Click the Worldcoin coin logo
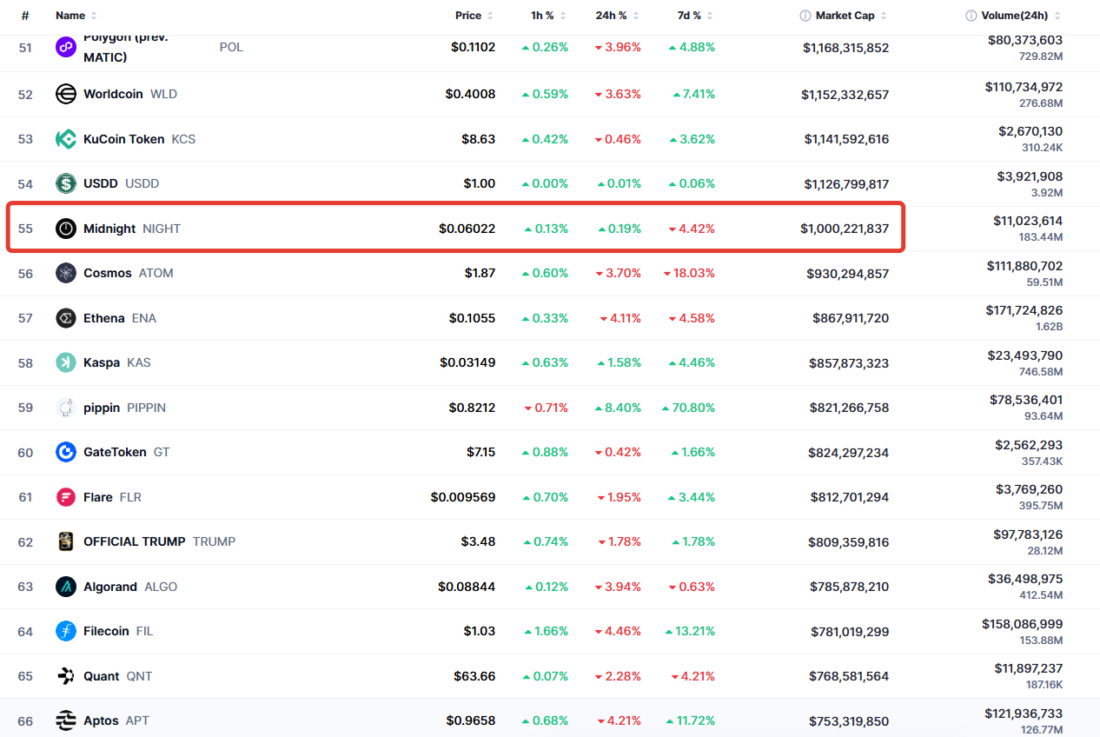This screenshot has width=1100, height=737. (x=66, y=94)
